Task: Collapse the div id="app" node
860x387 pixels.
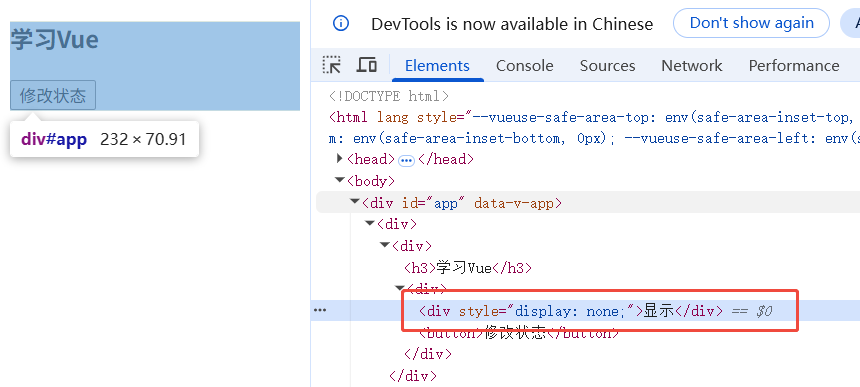Action: coord(355,202)
